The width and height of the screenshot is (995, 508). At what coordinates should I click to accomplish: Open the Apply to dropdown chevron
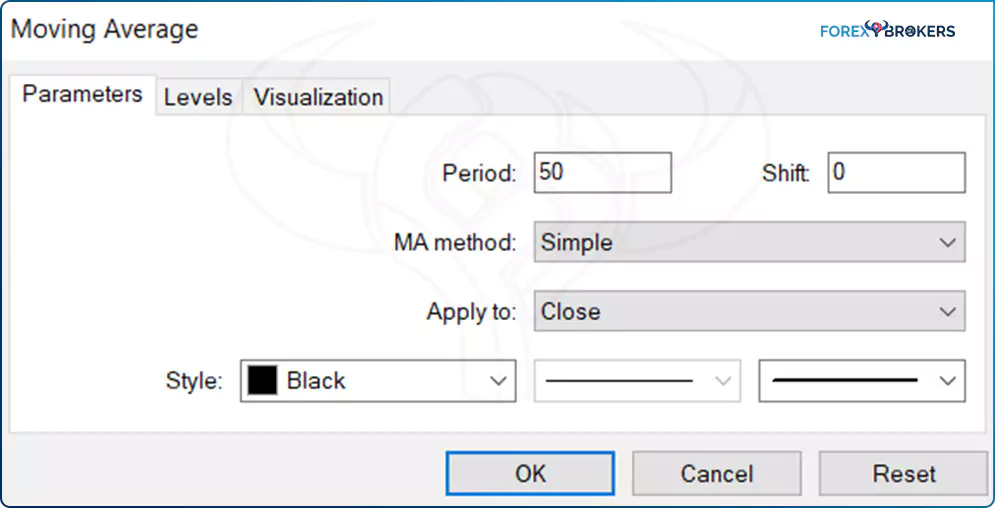tap(948, 312)
